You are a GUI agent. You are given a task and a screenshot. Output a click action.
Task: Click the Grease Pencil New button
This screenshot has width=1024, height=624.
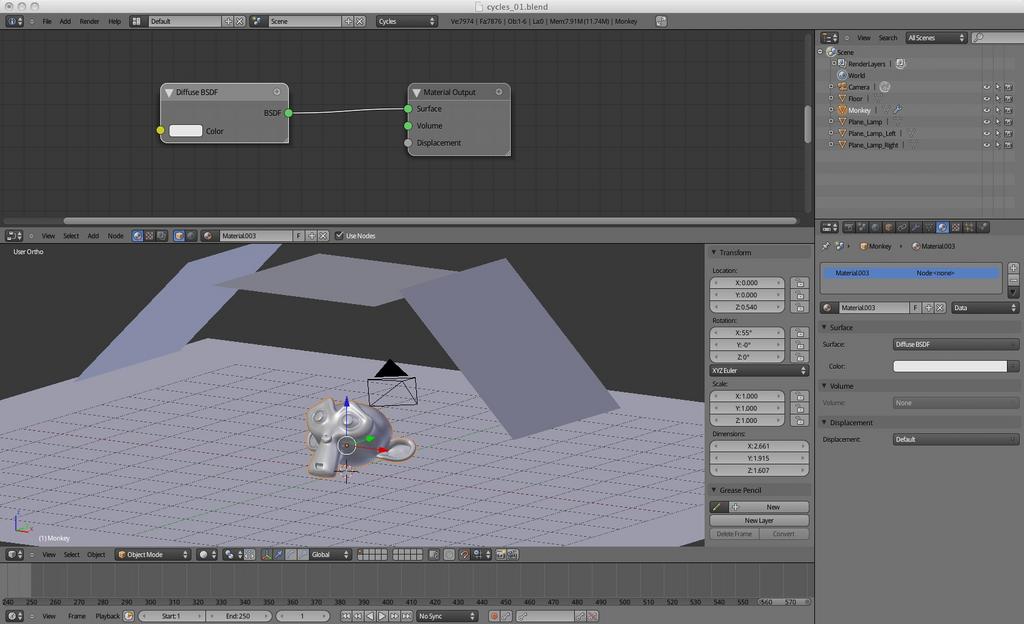[767, 507]
